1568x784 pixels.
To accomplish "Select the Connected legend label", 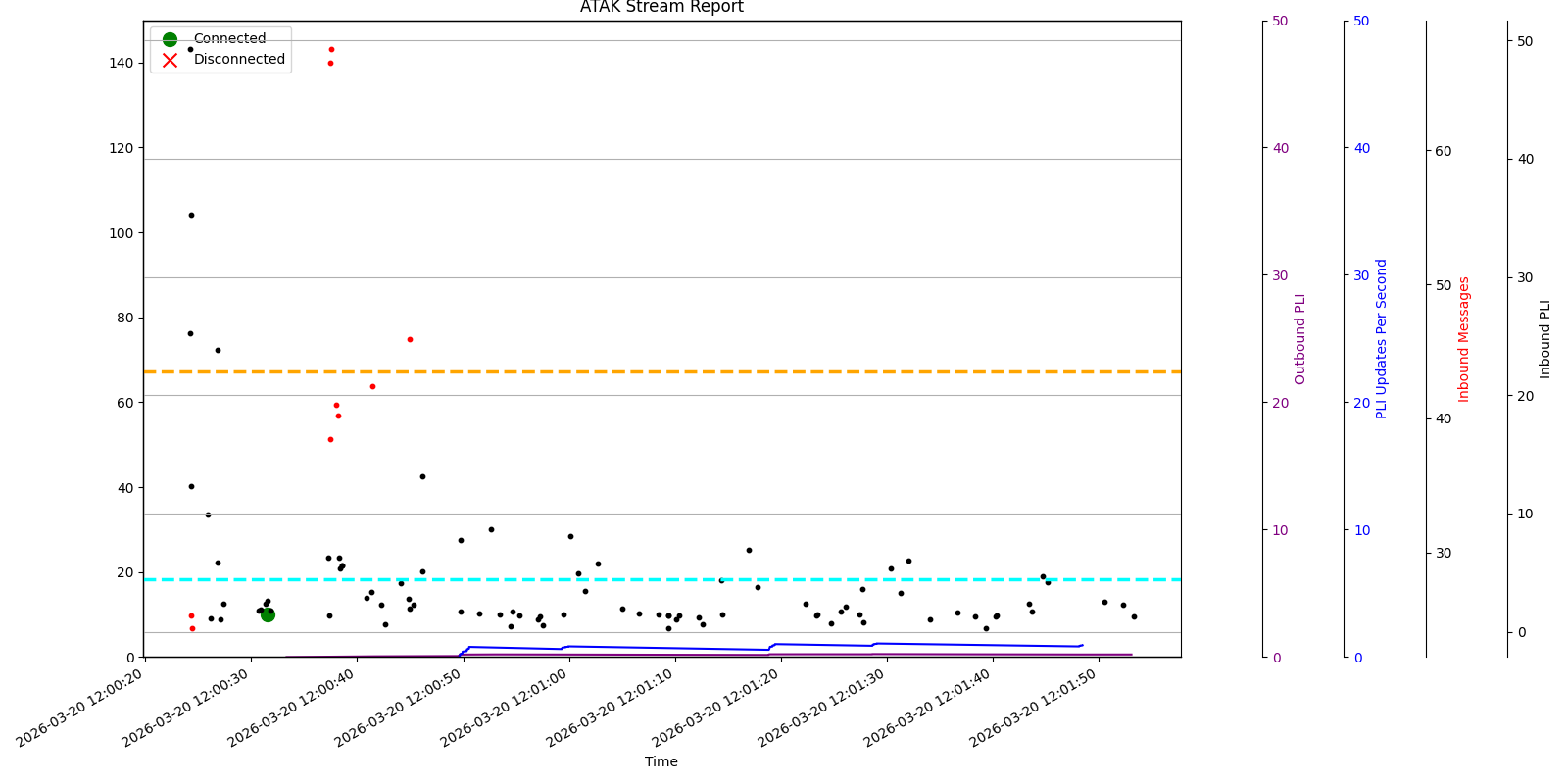I will click(x=229, y=39).
